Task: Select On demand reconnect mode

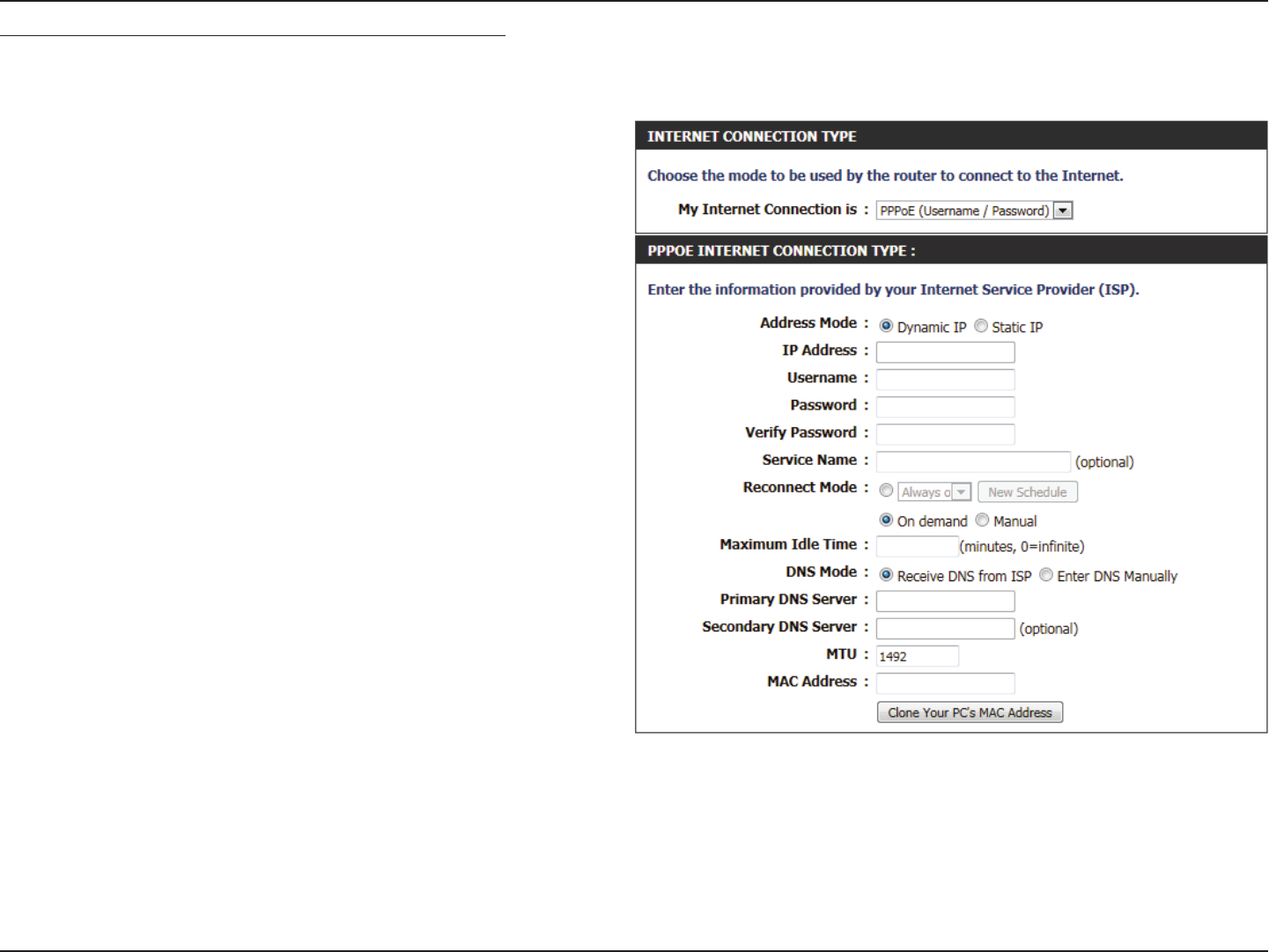Action: tap(887, 520)
